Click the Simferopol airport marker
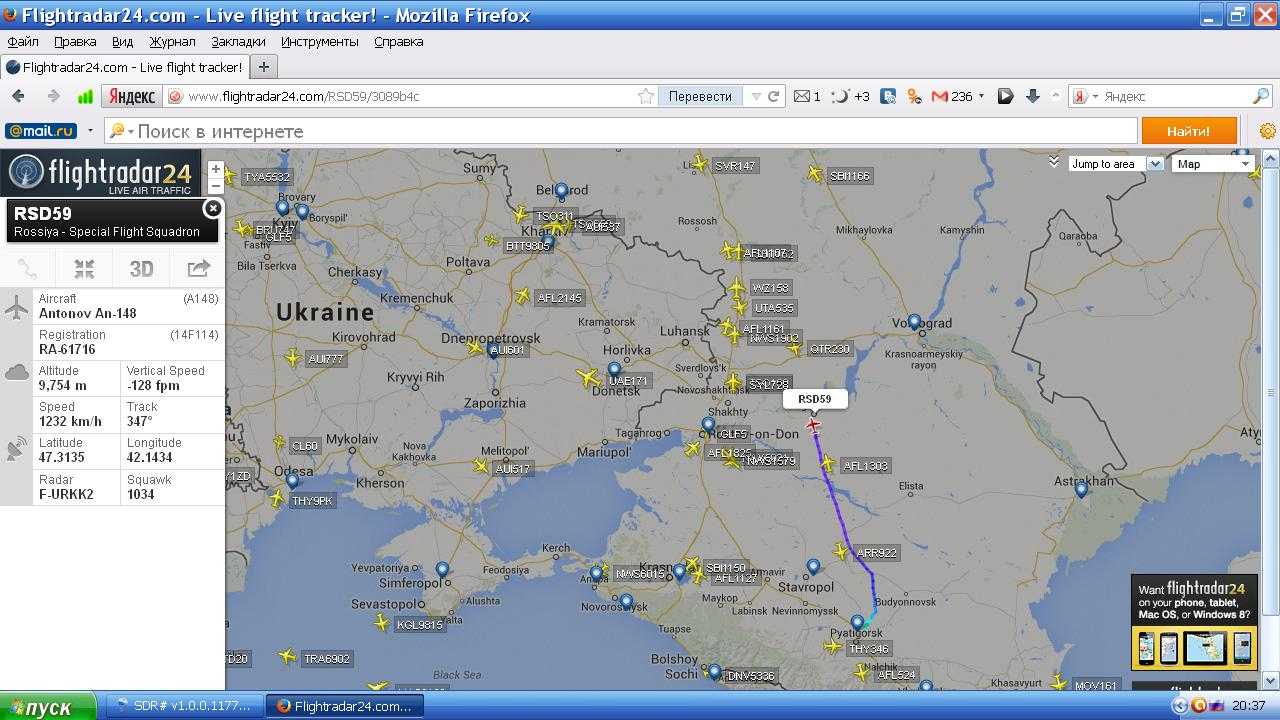Image resolution: width=1280 pixels, height=720 pixels. click(x=443, y=569)
